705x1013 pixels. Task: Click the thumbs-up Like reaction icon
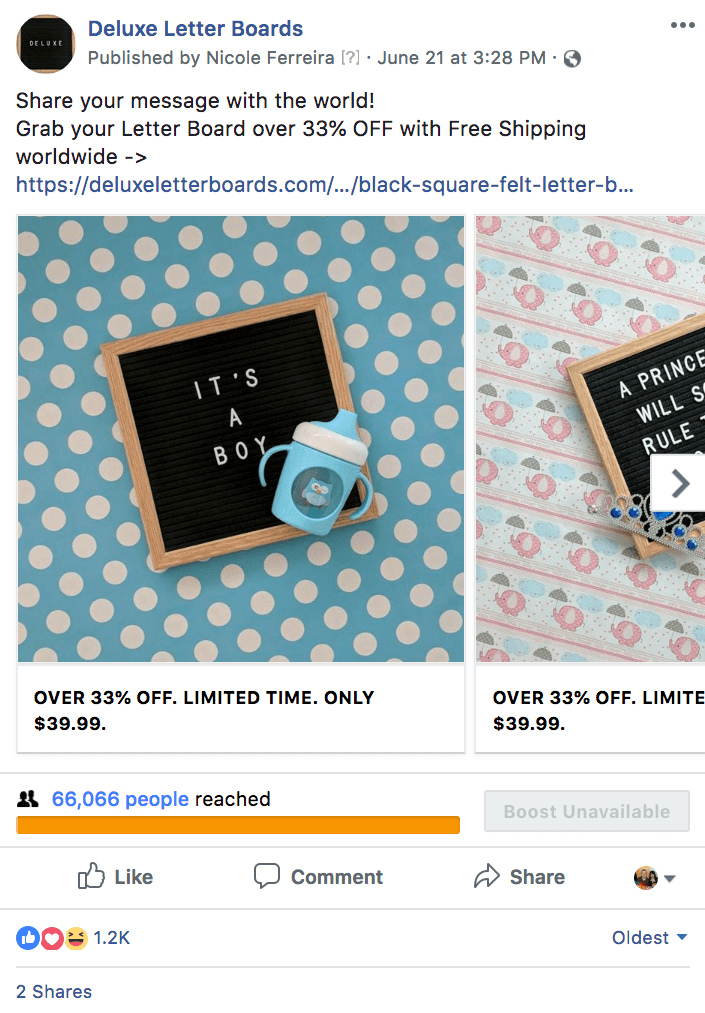pyautogui.click(x=27, y=938)
